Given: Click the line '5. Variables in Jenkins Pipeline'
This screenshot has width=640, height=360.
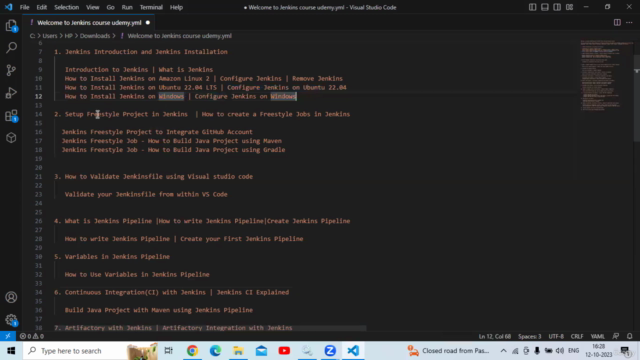Looking at the screenshot, I should 112,257.
